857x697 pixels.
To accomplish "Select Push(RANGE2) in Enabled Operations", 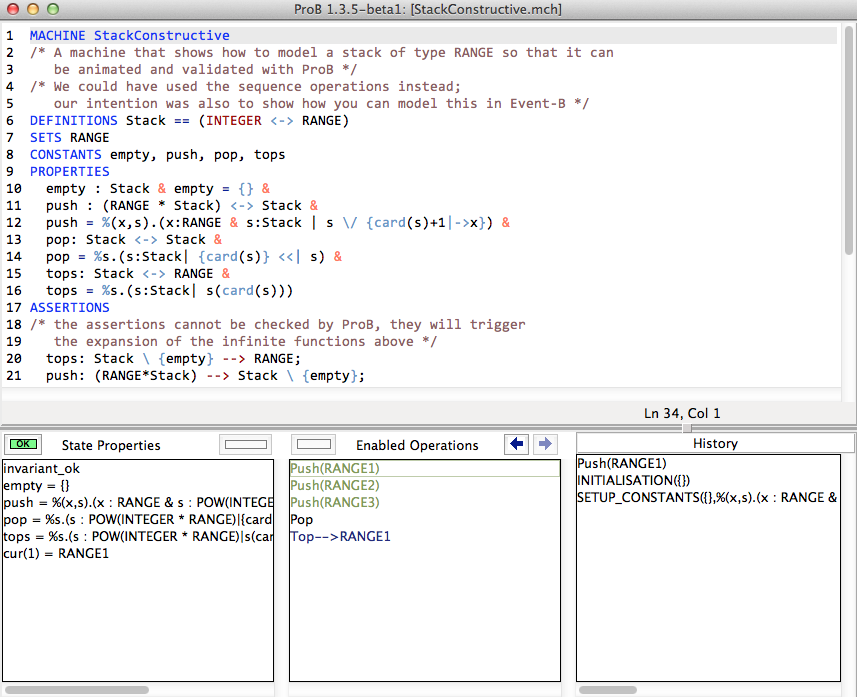I will click(335, 485).
